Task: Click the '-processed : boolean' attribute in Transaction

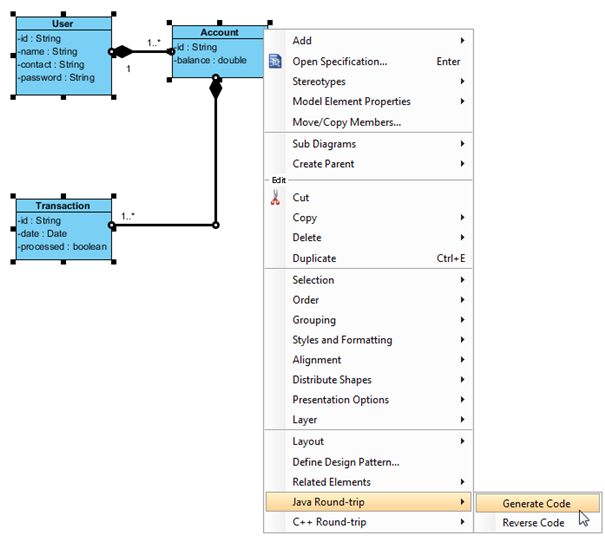Action: coord(62,247)
